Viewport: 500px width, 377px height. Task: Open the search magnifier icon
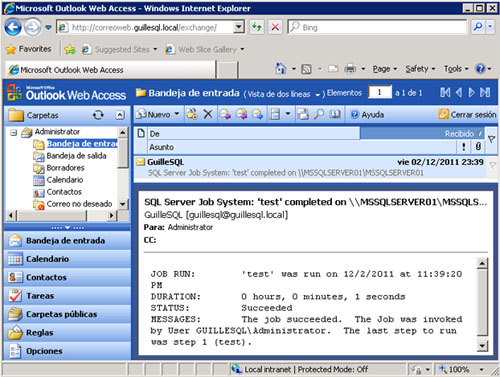coord(319,114)
